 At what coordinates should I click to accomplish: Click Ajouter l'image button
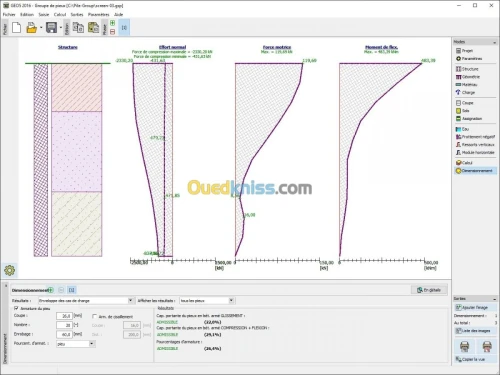coord(476,307)
